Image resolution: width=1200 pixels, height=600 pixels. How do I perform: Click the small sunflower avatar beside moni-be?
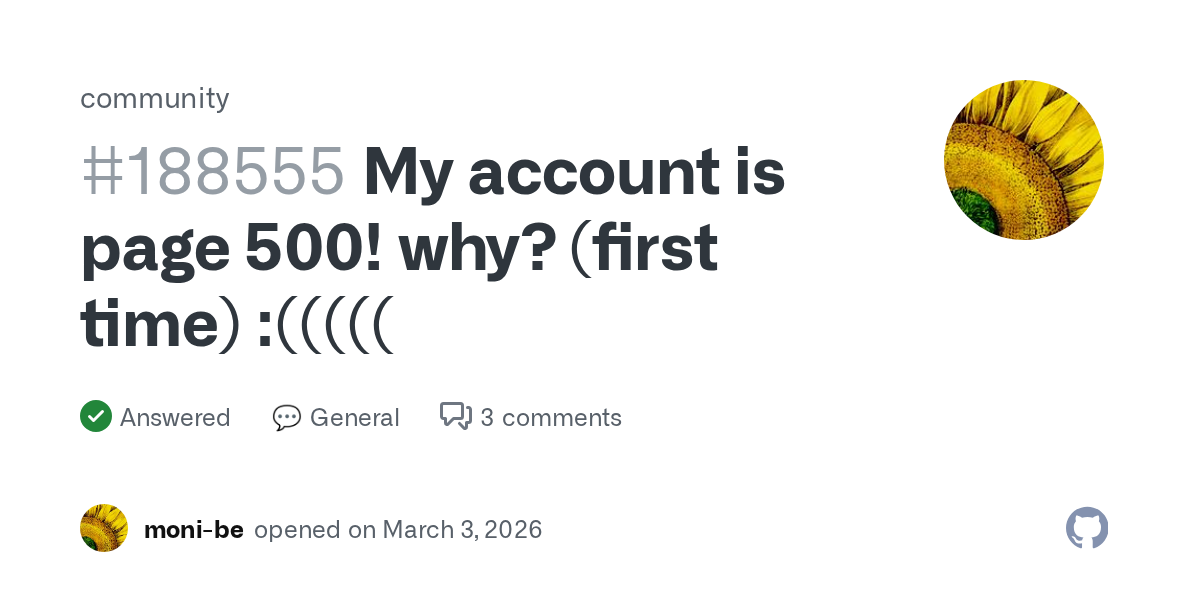click(104, 528)
